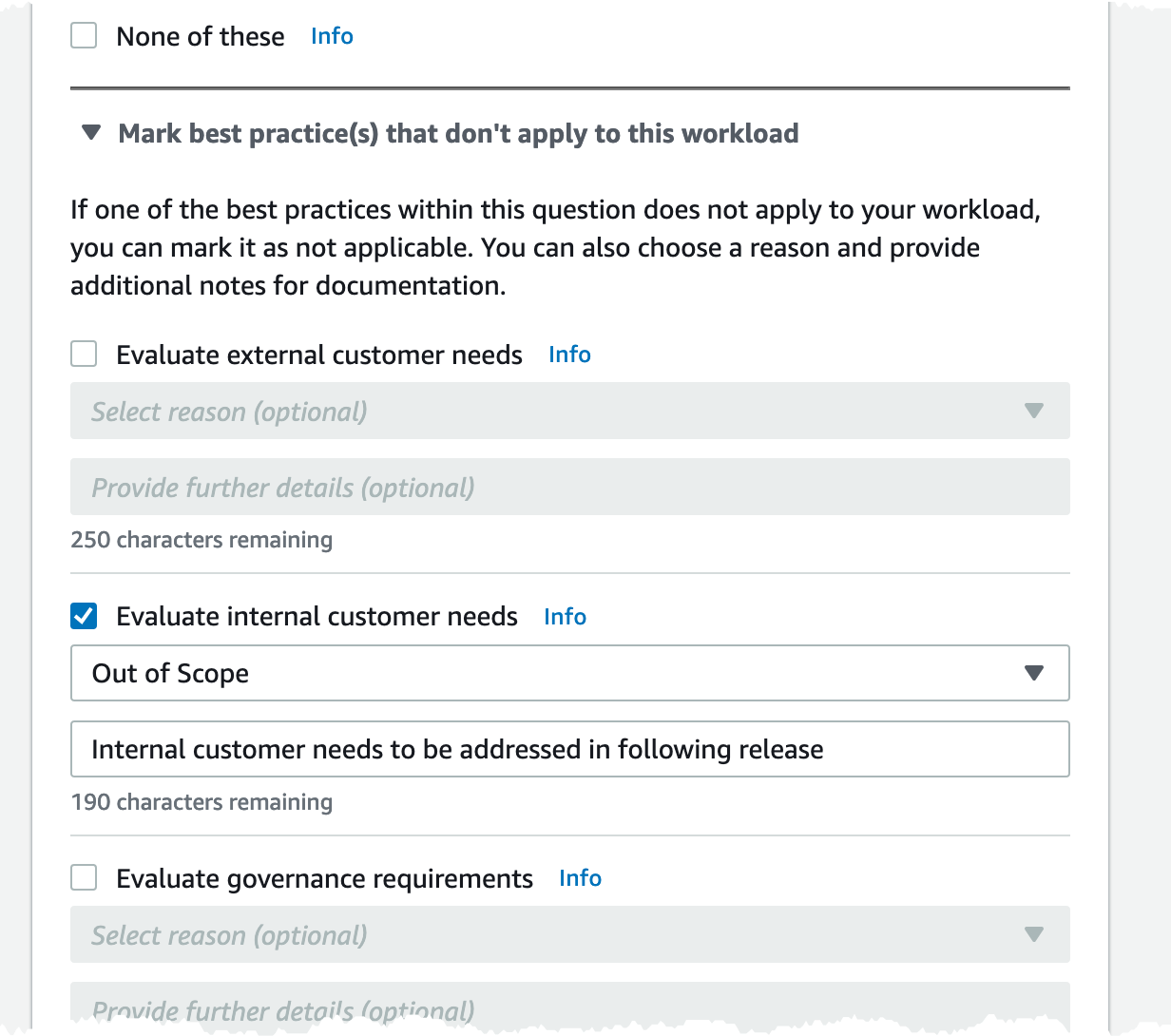Click the dropdown arrow for external customer needs reason
This screenshot has height=1036, width=1171.
point(1034,411)
